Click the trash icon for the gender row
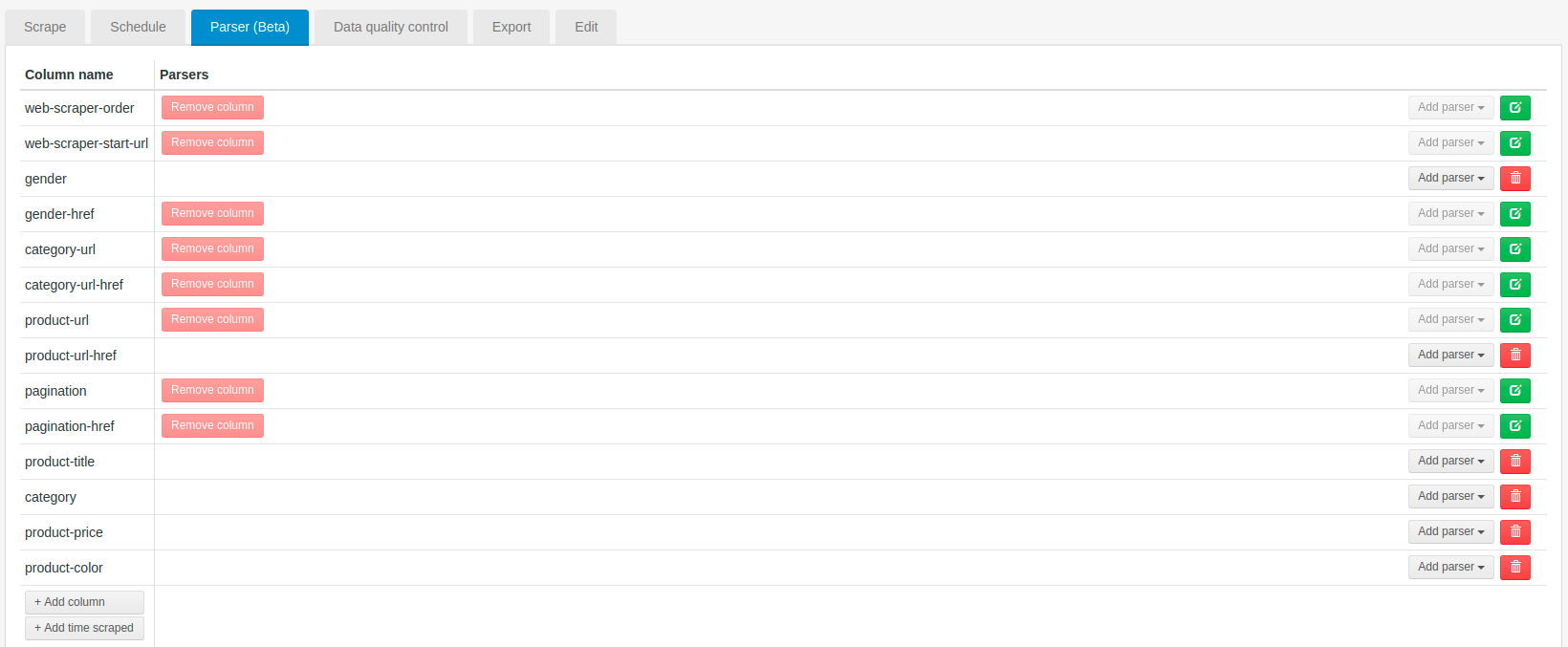1568x647 pixels. click(x=1514, y=178)
